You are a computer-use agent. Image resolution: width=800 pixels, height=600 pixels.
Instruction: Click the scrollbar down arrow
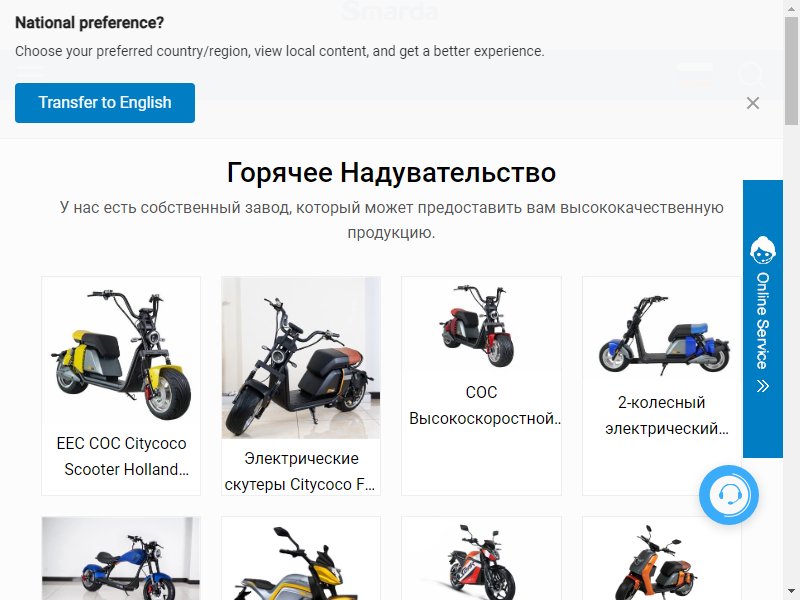pyautogui.click(x=791, y=593)
